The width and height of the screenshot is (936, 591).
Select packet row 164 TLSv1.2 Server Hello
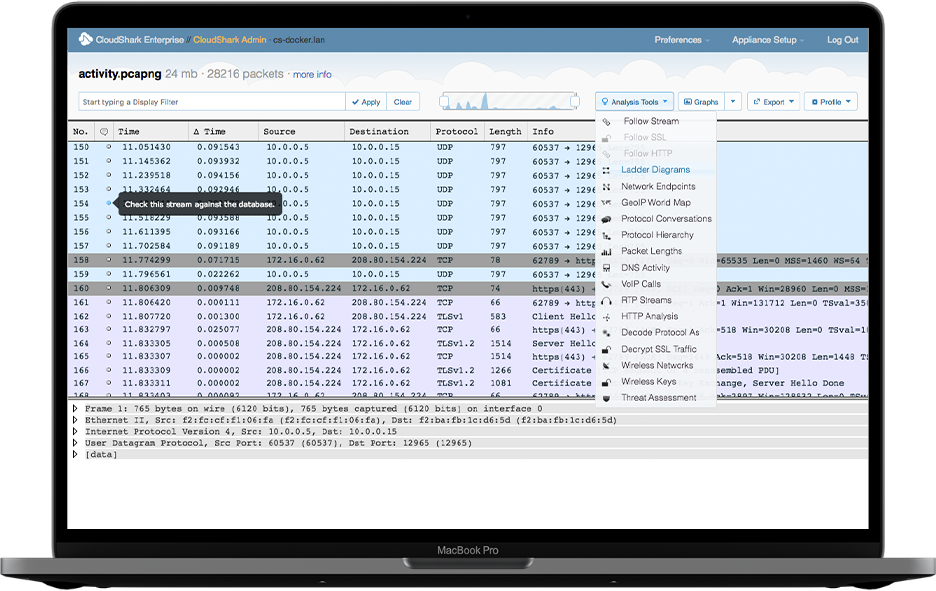[468, 343]
